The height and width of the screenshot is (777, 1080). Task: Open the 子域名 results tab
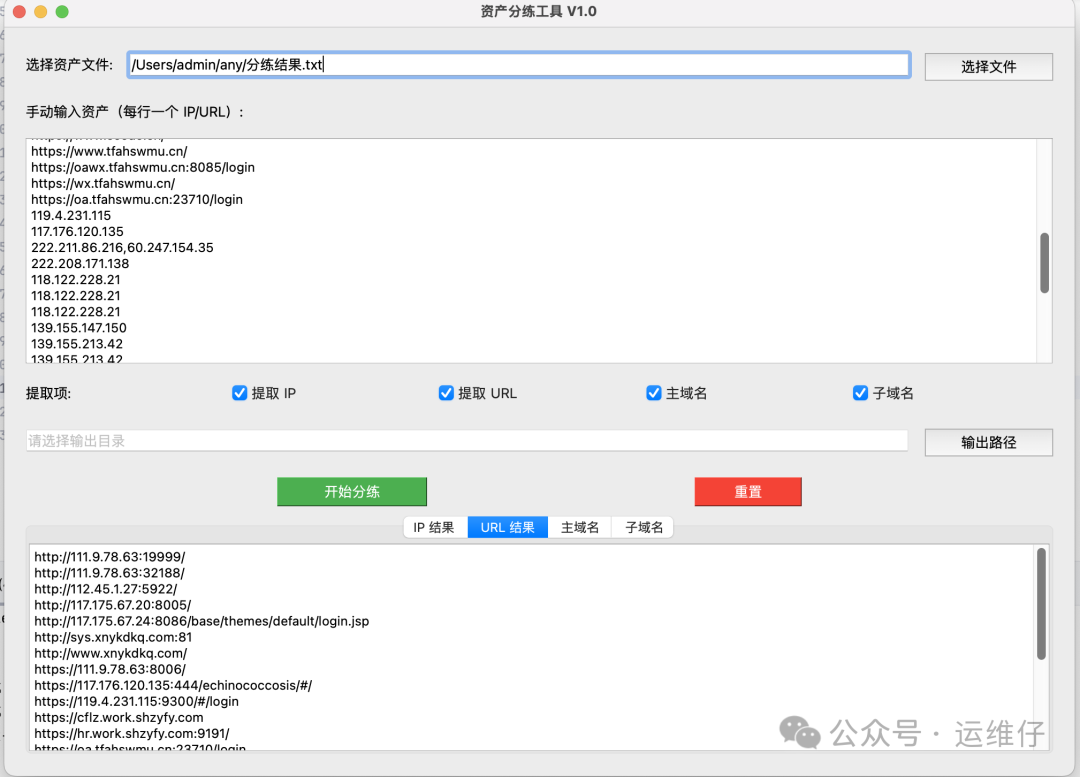(644, 527)
